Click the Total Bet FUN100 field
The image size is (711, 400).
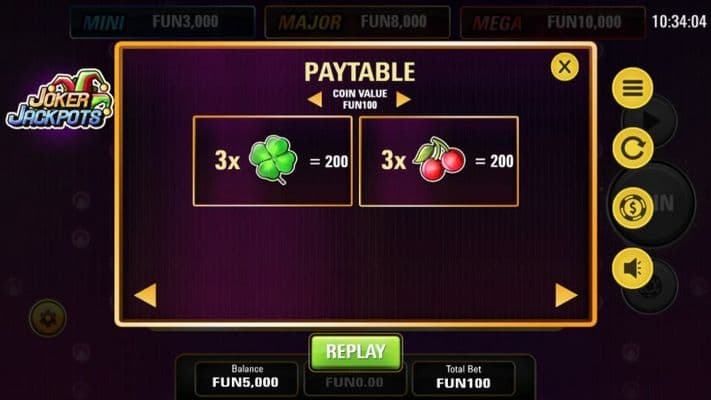[x=463, y=378]
